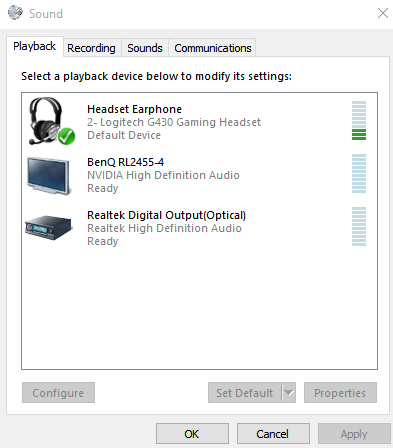Click the BenQ RL2455-4 level meter
Image resolution: width=393 pixels, height=448 pixels.
pyautogui.click(x=359, y=173)
